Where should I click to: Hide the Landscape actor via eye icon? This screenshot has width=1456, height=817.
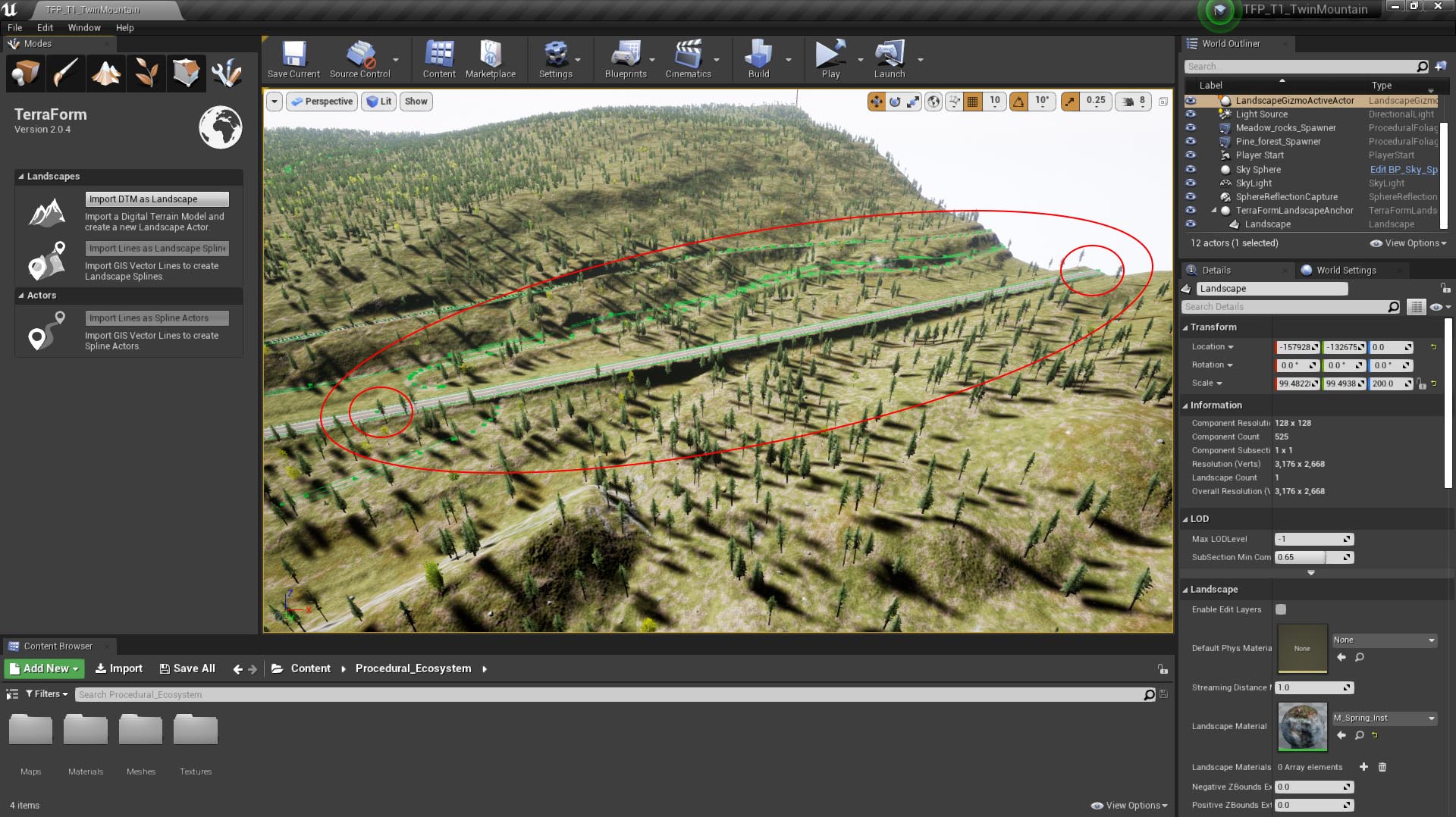pyautogui.click(x=1191, y=224)
